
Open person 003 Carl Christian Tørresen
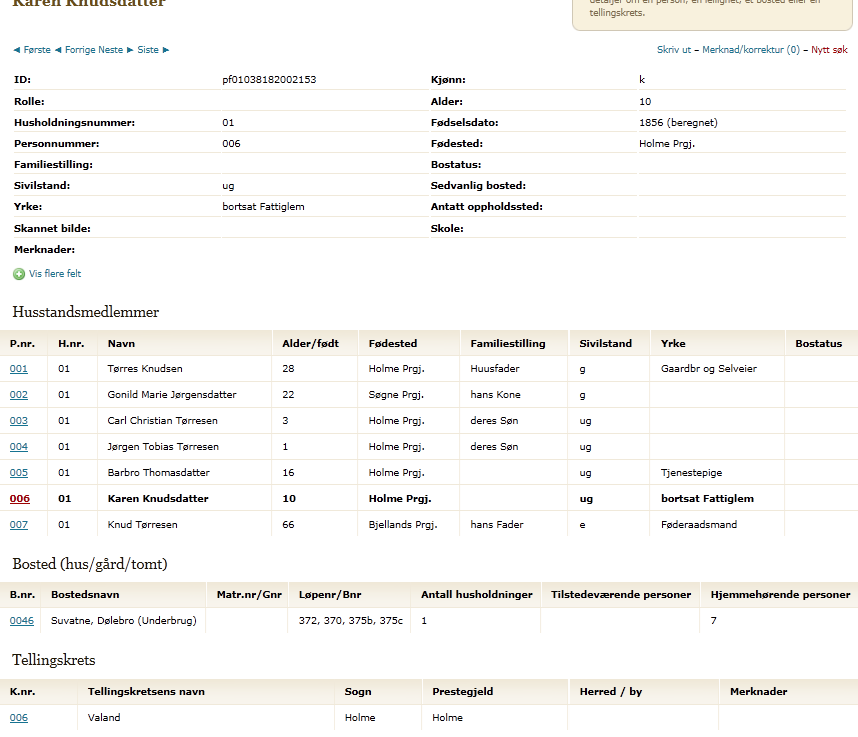(19, 421)
